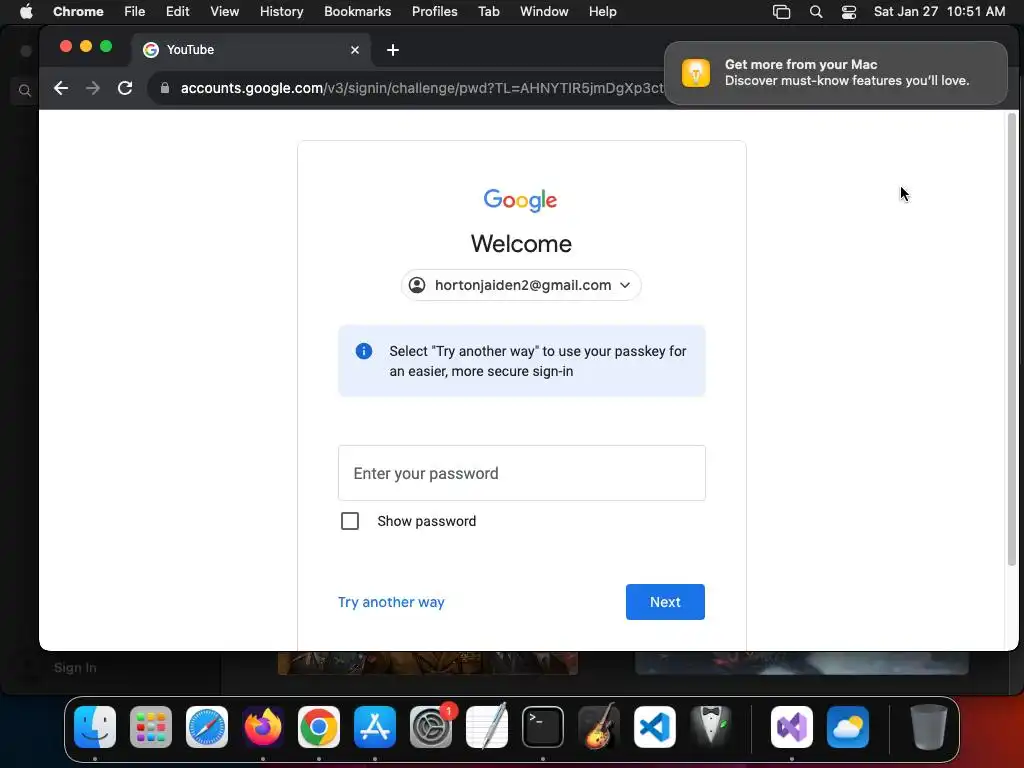The height and width of the screenshot is (768, 1024).
Task: Expand the hortonjaiden2@gmail.com account switcher
Action: coord(521,285)
